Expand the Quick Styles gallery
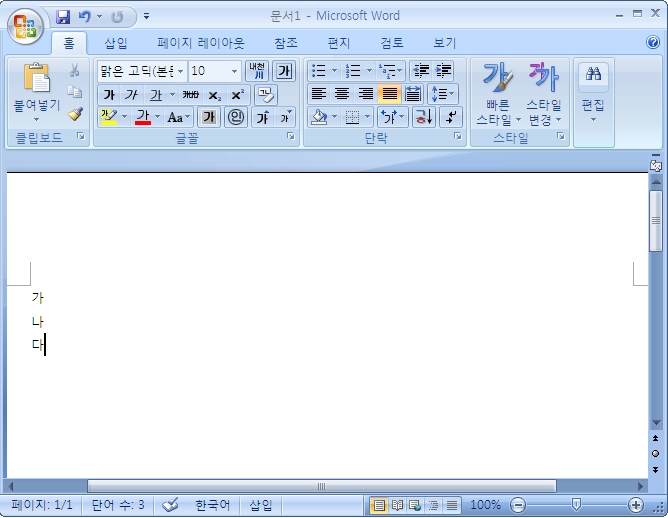This screenshot has height=518, width=668. pos(498,95)
